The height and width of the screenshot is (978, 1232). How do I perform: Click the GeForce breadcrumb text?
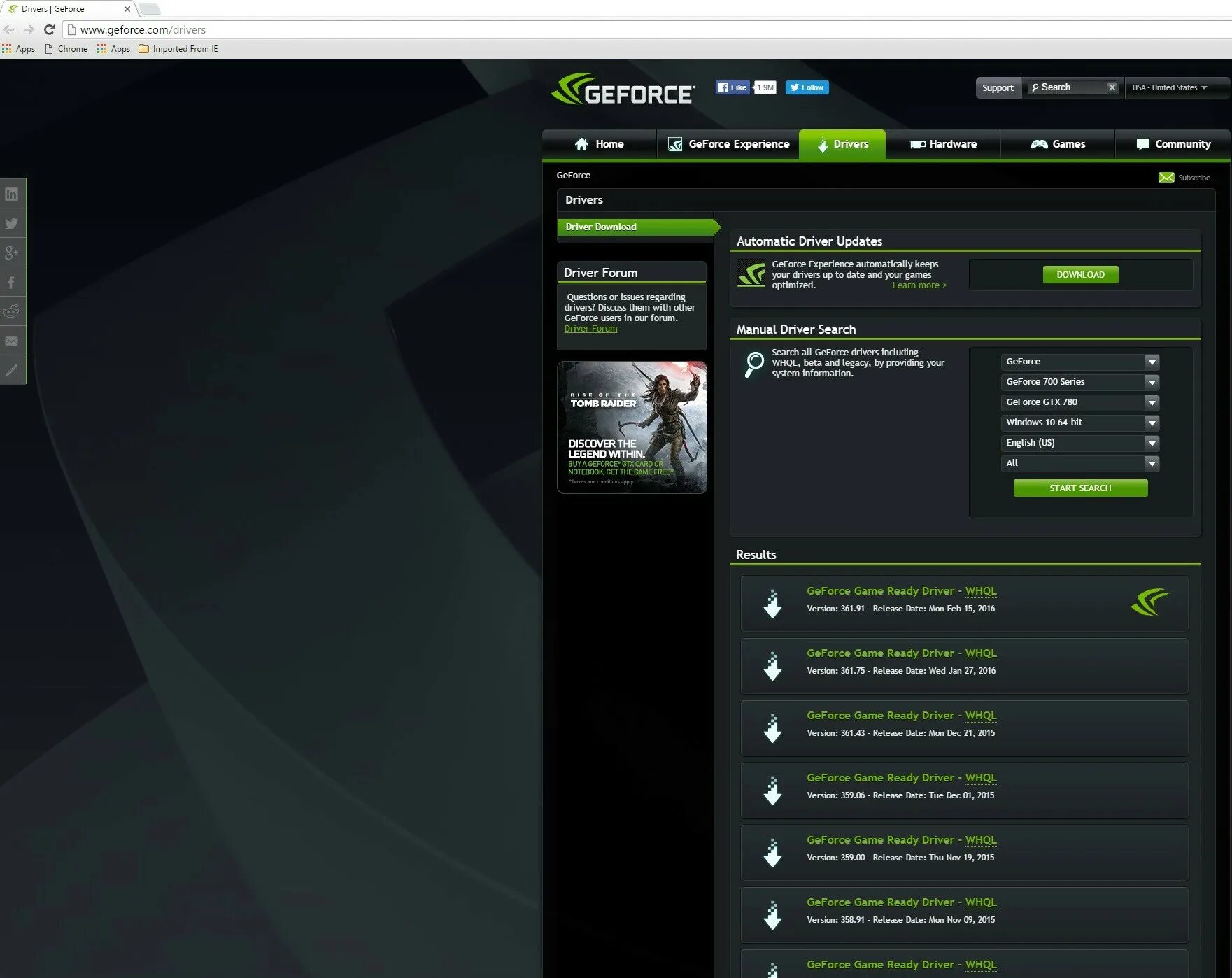click(x=574, y=176)
